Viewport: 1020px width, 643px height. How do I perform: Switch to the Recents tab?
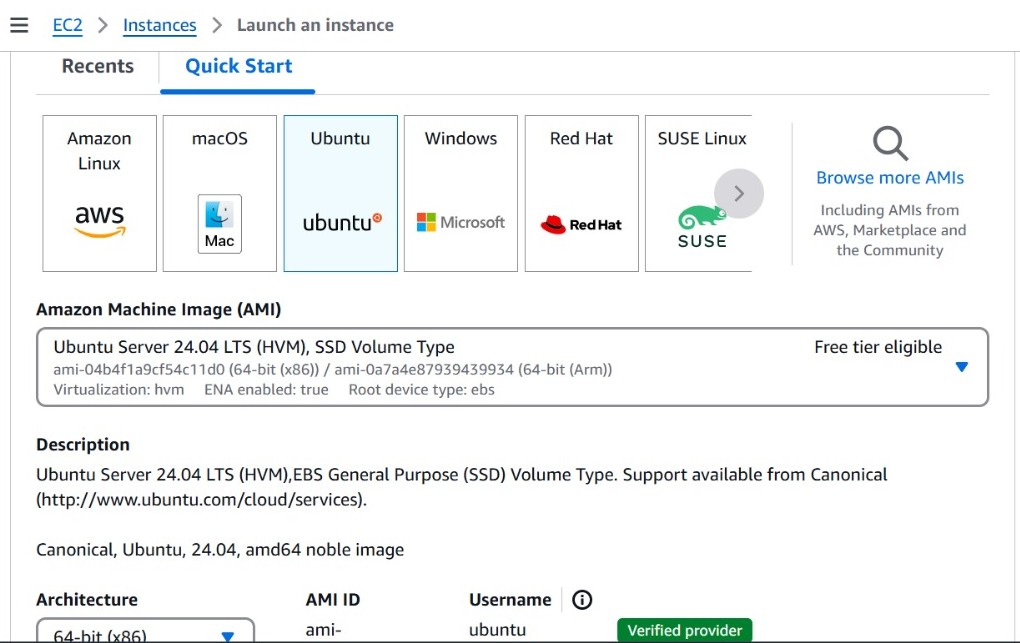(x=98, y=66)
